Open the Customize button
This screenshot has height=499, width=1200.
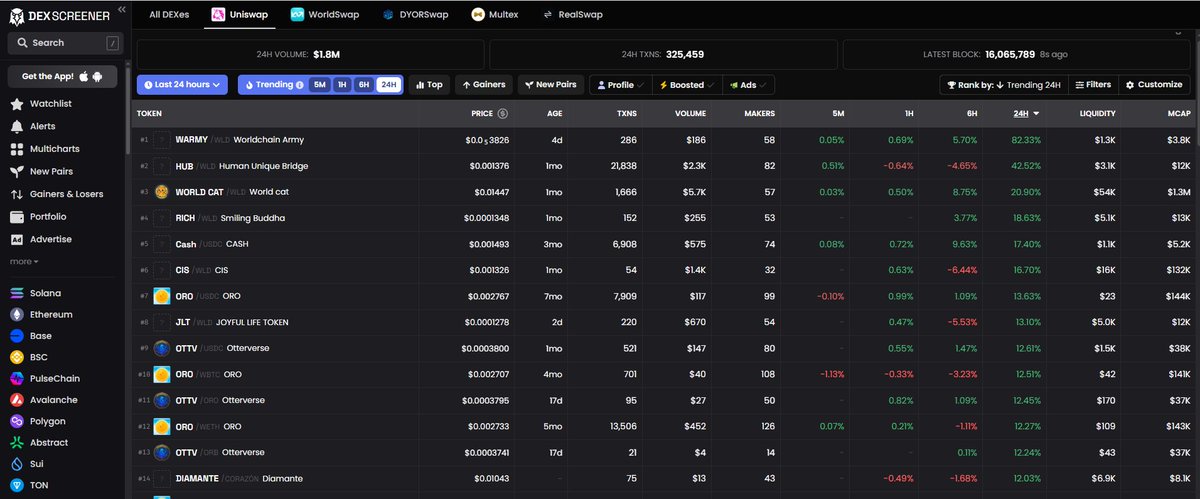click(1153, 85)
